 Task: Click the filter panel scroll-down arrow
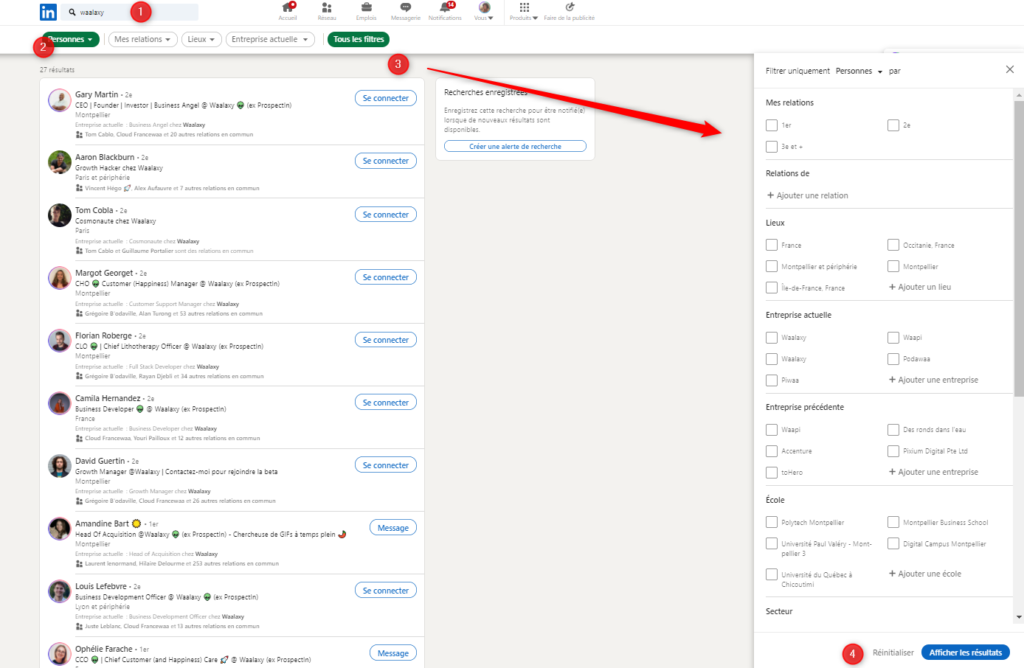[x=1019, y=617]
